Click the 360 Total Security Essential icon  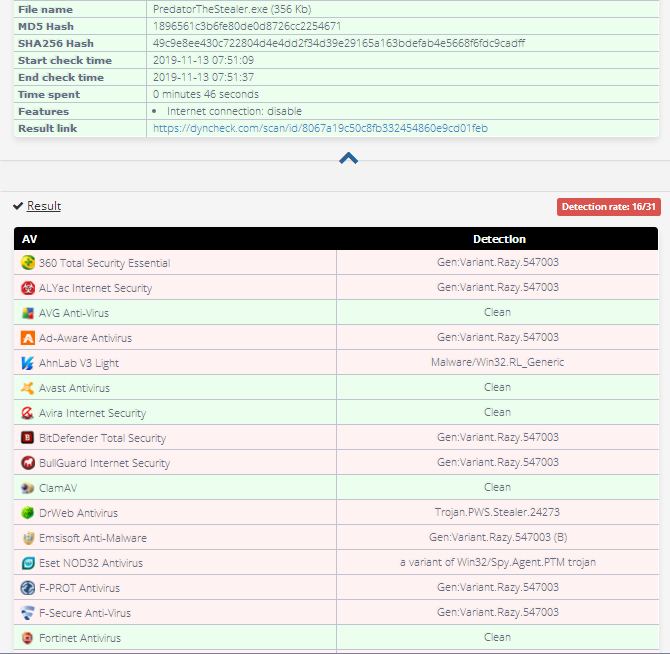[x=28, y=263]
